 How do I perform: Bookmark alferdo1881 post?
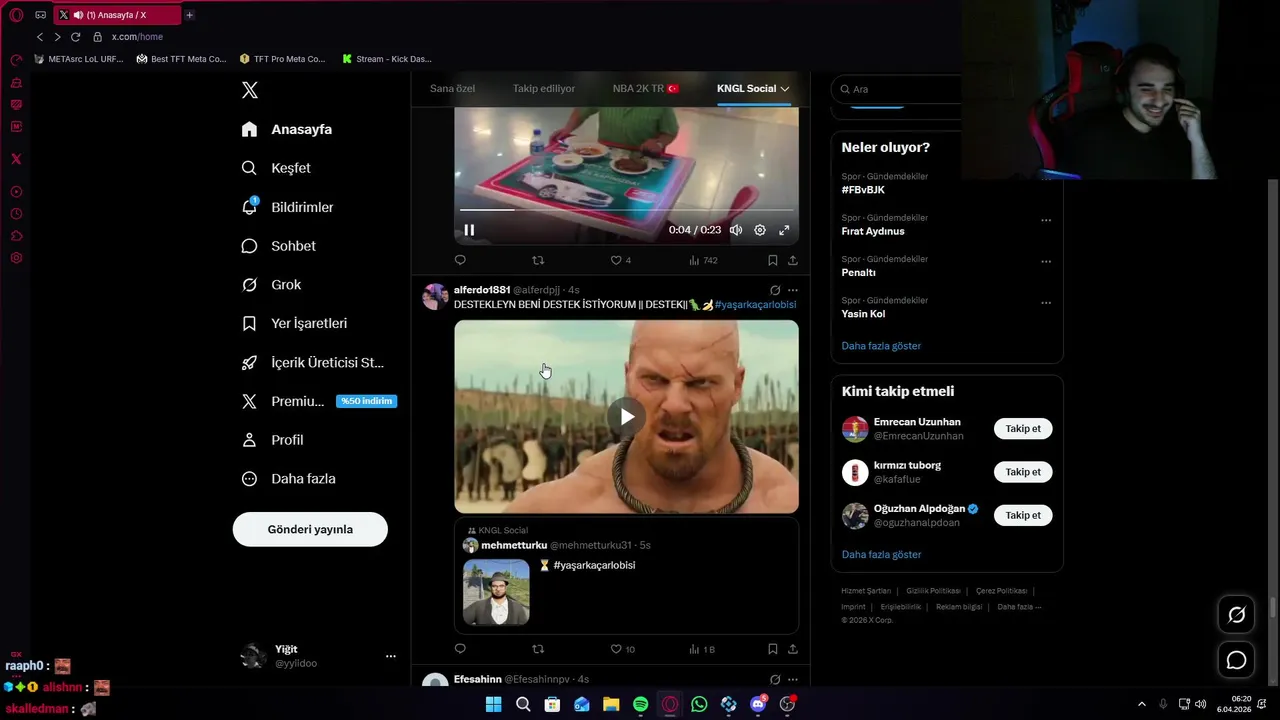pos(773,649)
